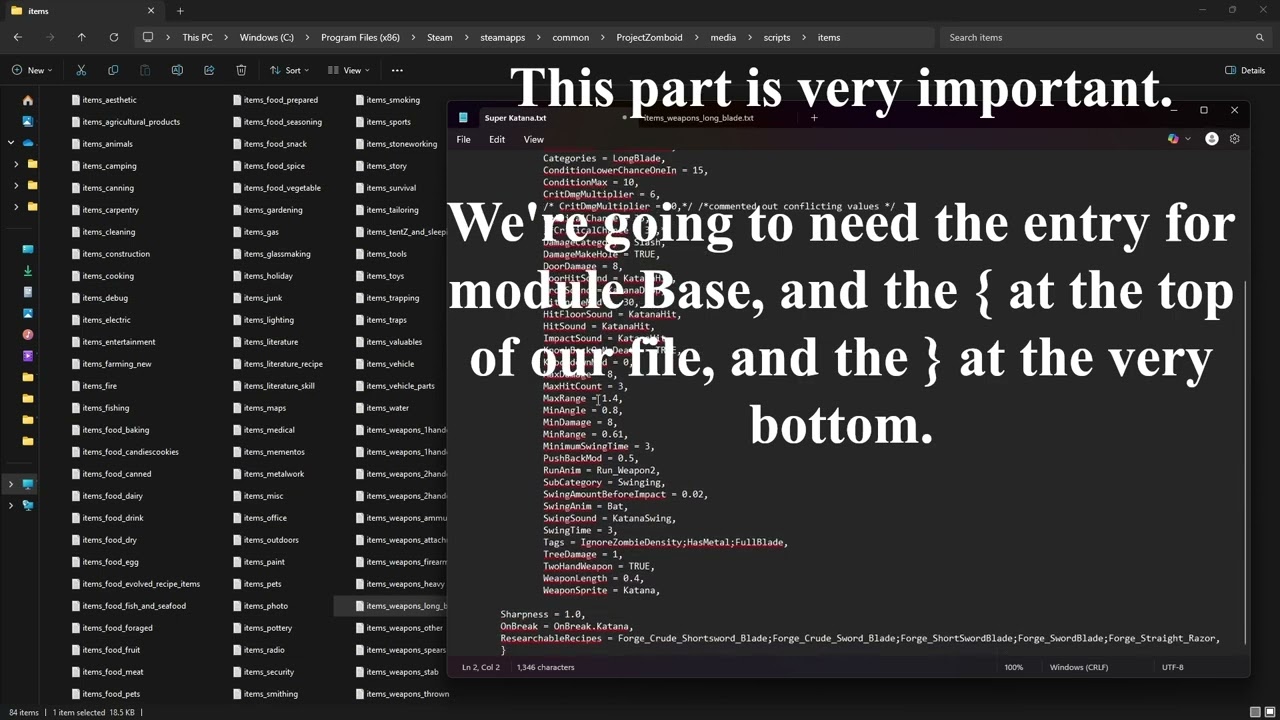This screenshot has width=1280, height=720.
Task: Open the Edit menu in Notepad
Action: pos(497,139)
